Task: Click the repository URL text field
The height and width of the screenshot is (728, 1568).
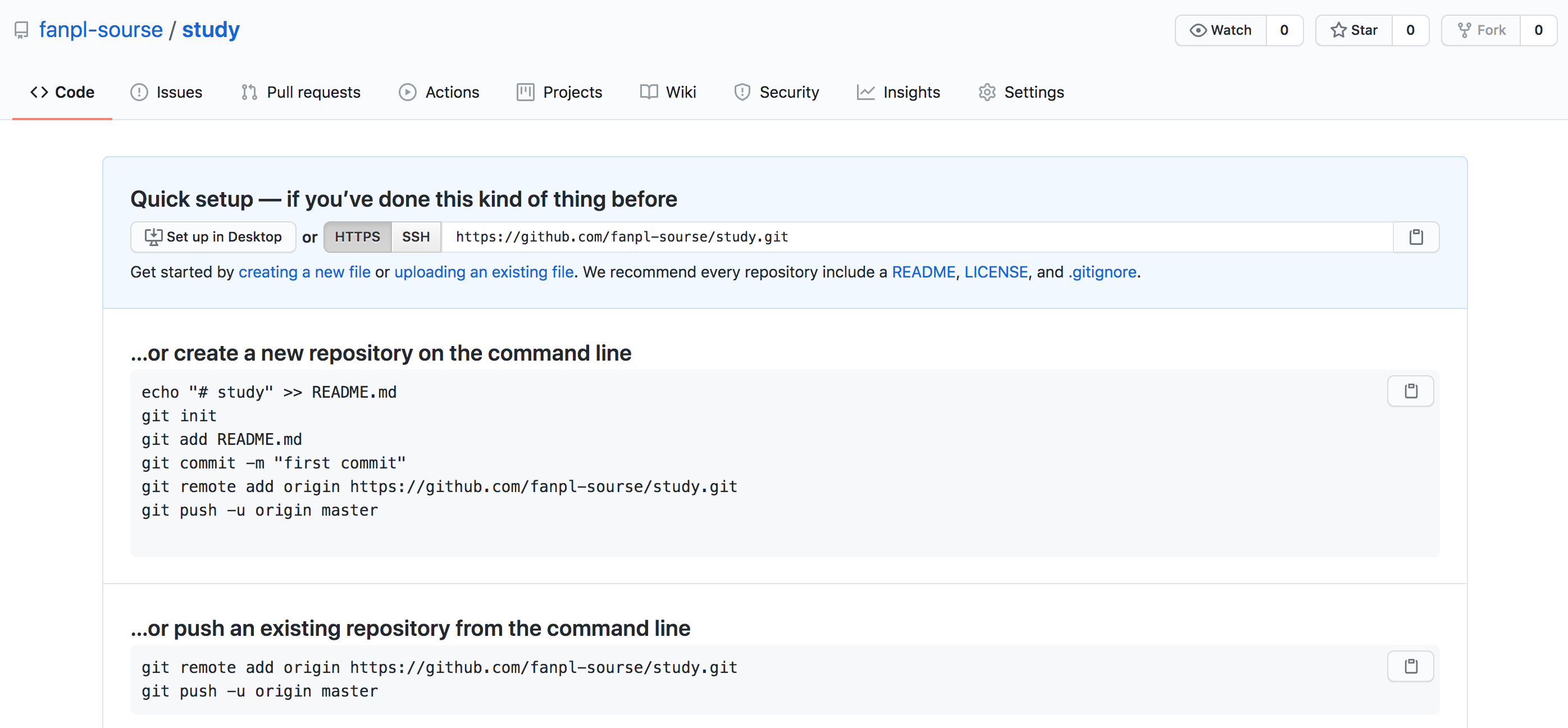Action: point(913,237)
